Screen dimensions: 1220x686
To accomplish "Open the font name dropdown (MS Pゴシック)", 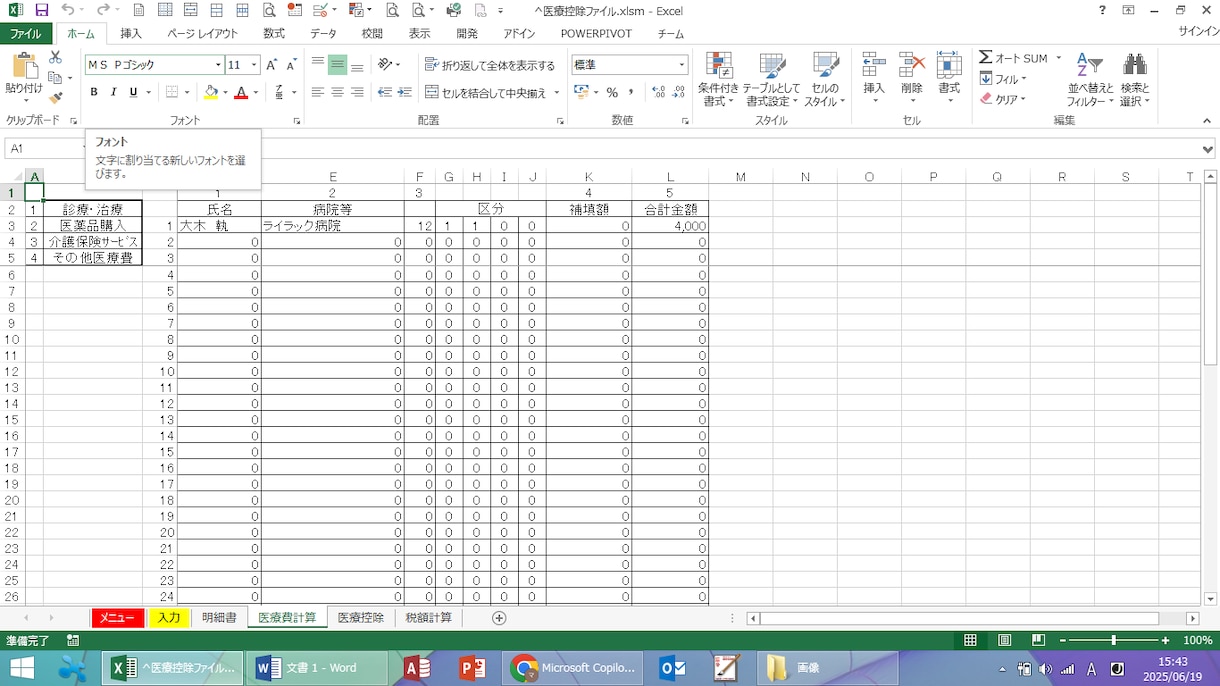I will [218, 65].
